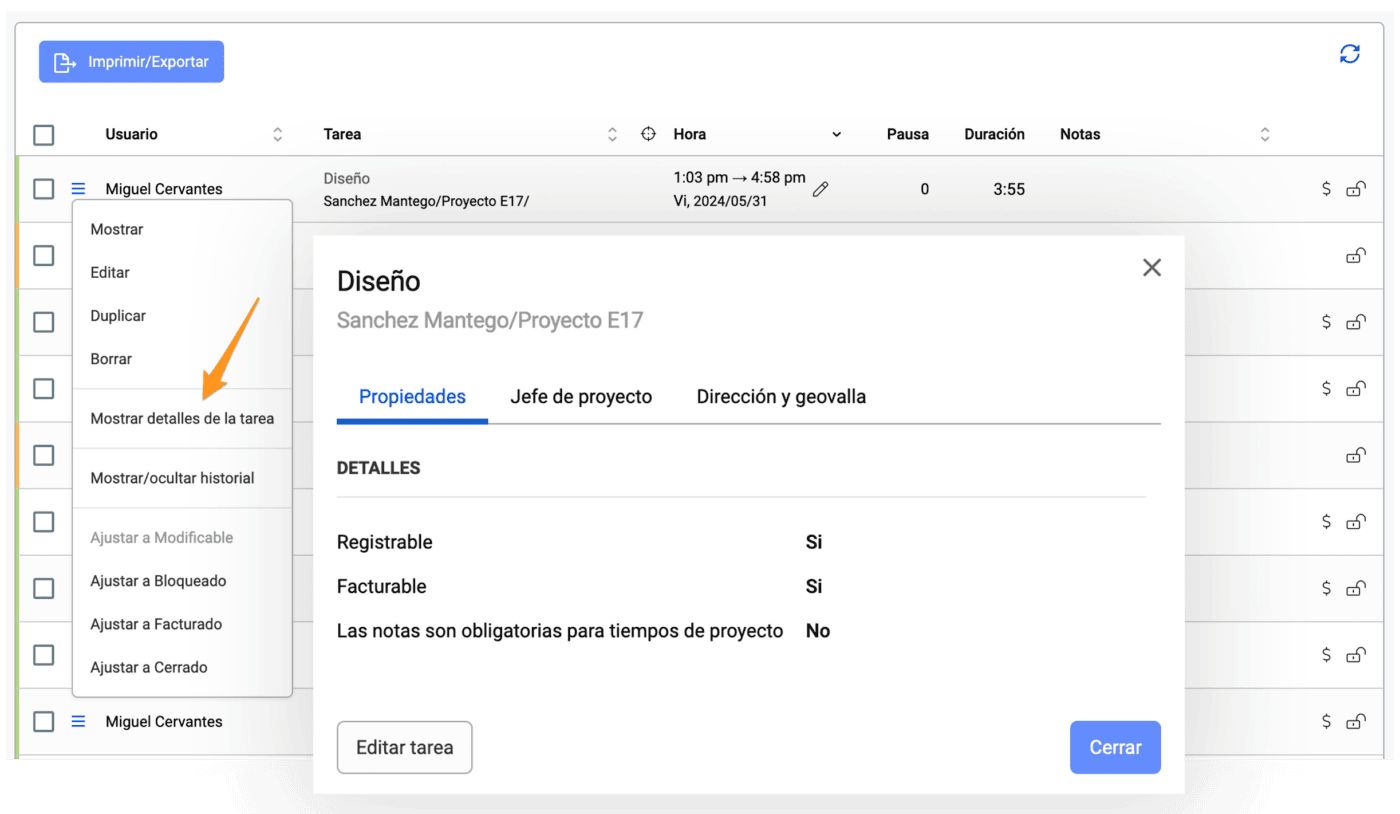
Task: Open the Hora column chevron
Action: coord(837,134)
